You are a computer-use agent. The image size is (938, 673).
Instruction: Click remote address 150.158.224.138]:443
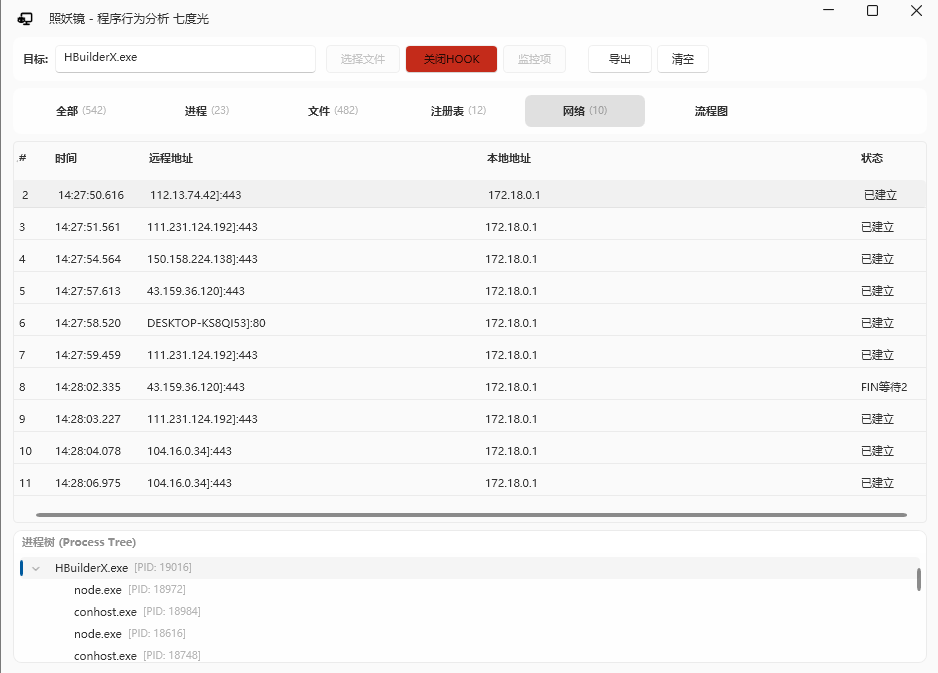[x=202, y=259]
